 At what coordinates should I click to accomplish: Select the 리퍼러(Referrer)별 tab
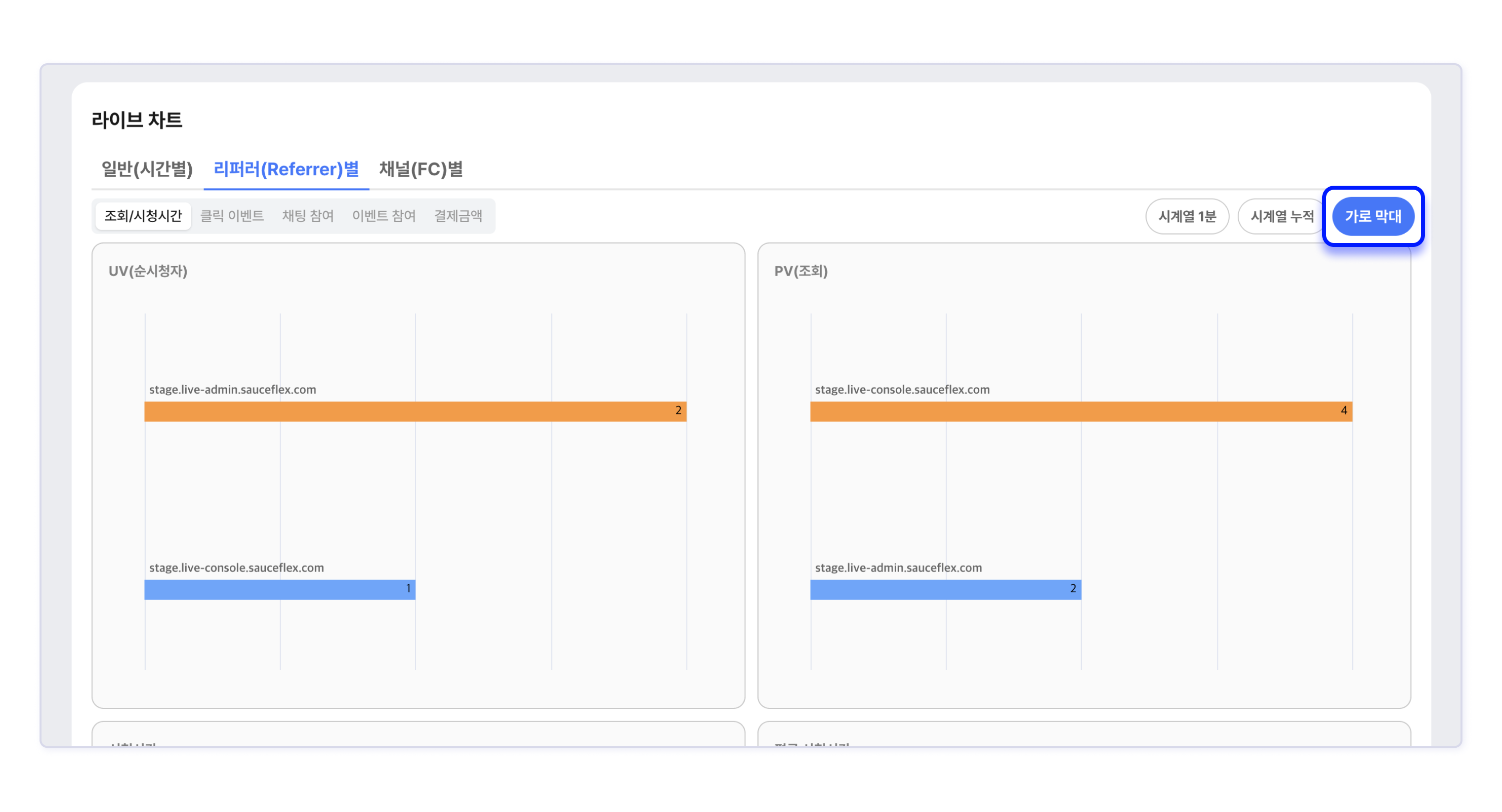pyautogui.click(x=286, y=169)
